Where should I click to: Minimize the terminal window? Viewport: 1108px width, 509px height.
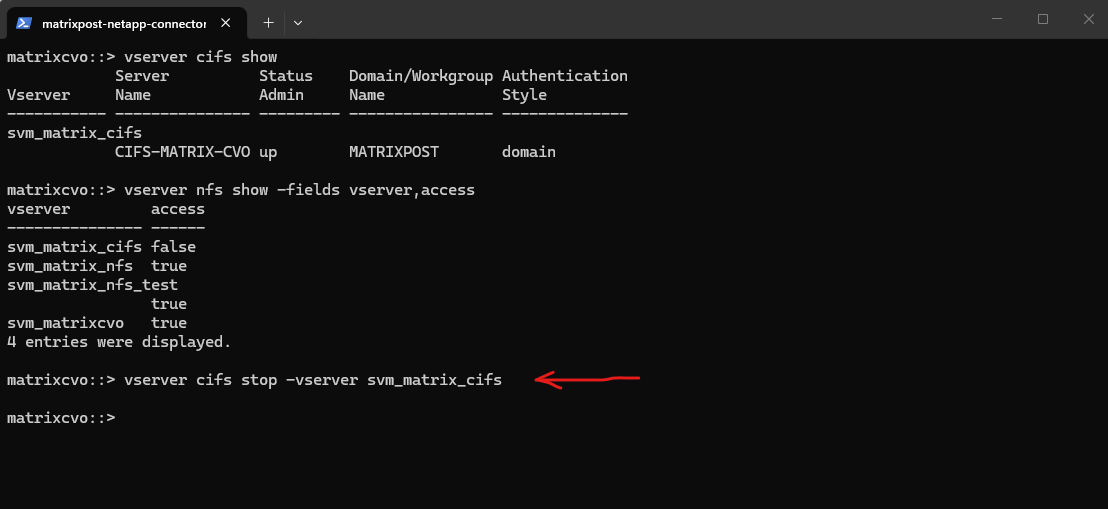pyautogui.click(x=997, y=19)
